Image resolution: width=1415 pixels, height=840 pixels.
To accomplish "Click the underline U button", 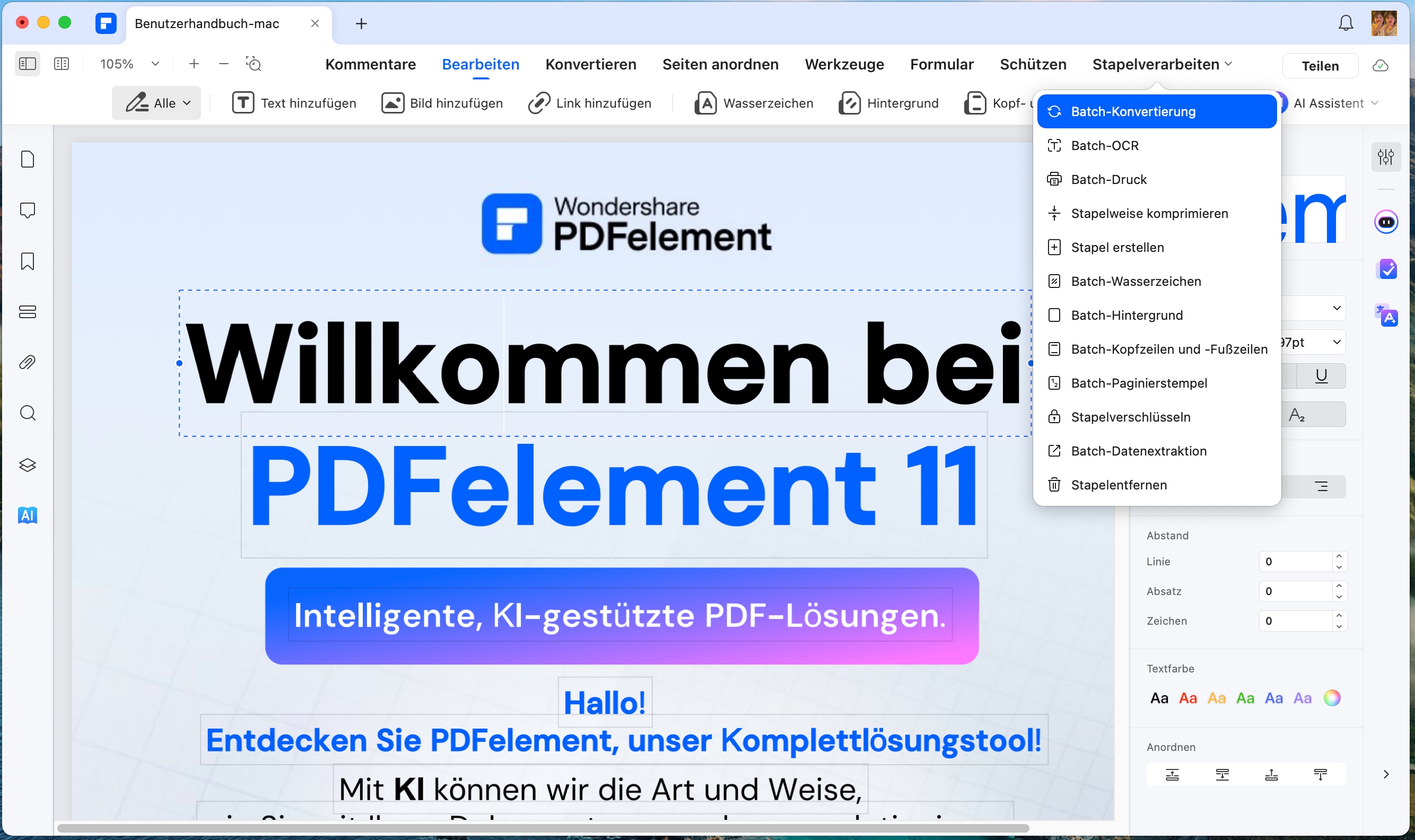I will (1321, 376).
